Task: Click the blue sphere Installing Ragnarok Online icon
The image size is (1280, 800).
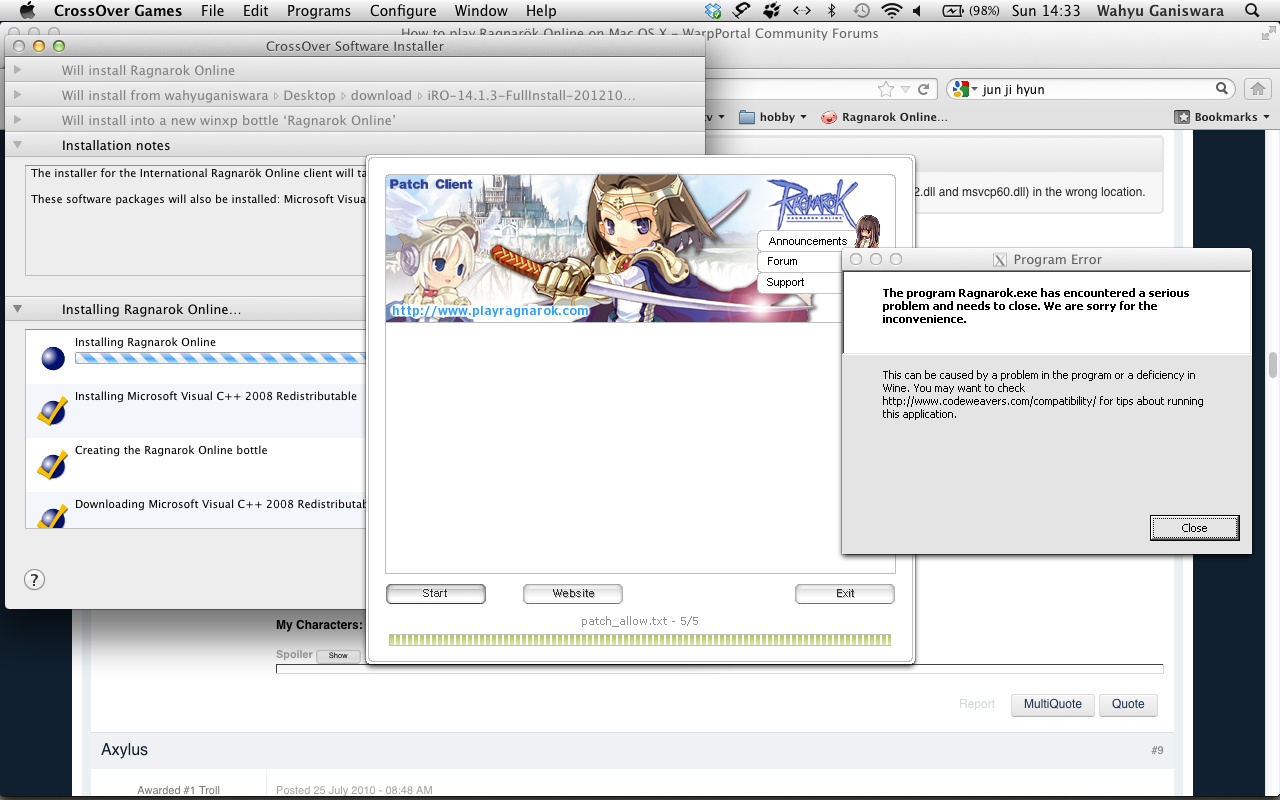Action: 52,358
